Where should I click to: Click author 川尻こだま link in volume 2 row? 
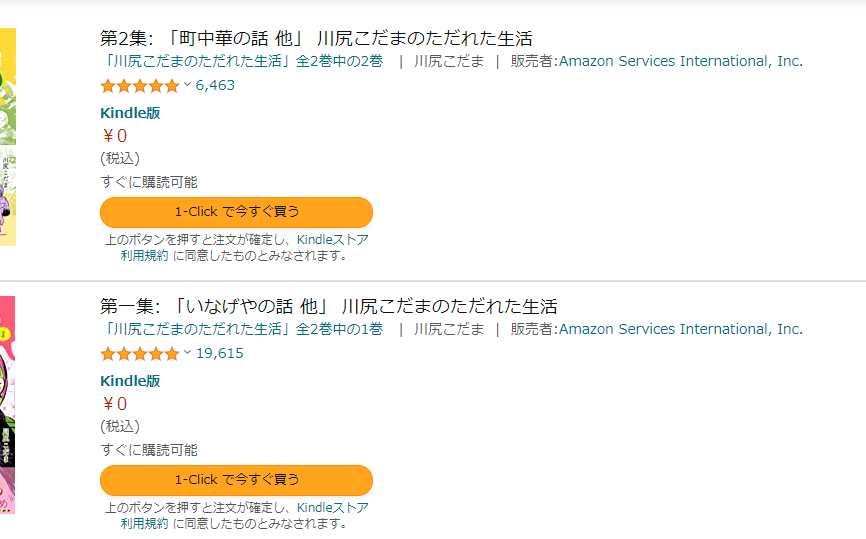tap(449, 62)
